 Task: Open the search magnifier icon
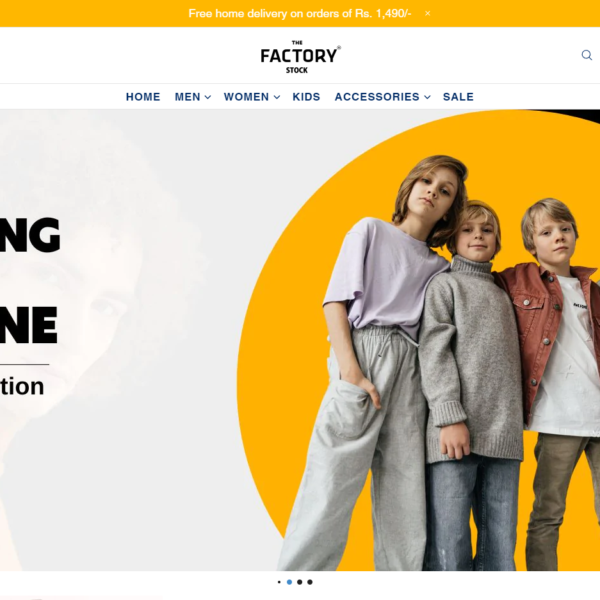(587, 55)
